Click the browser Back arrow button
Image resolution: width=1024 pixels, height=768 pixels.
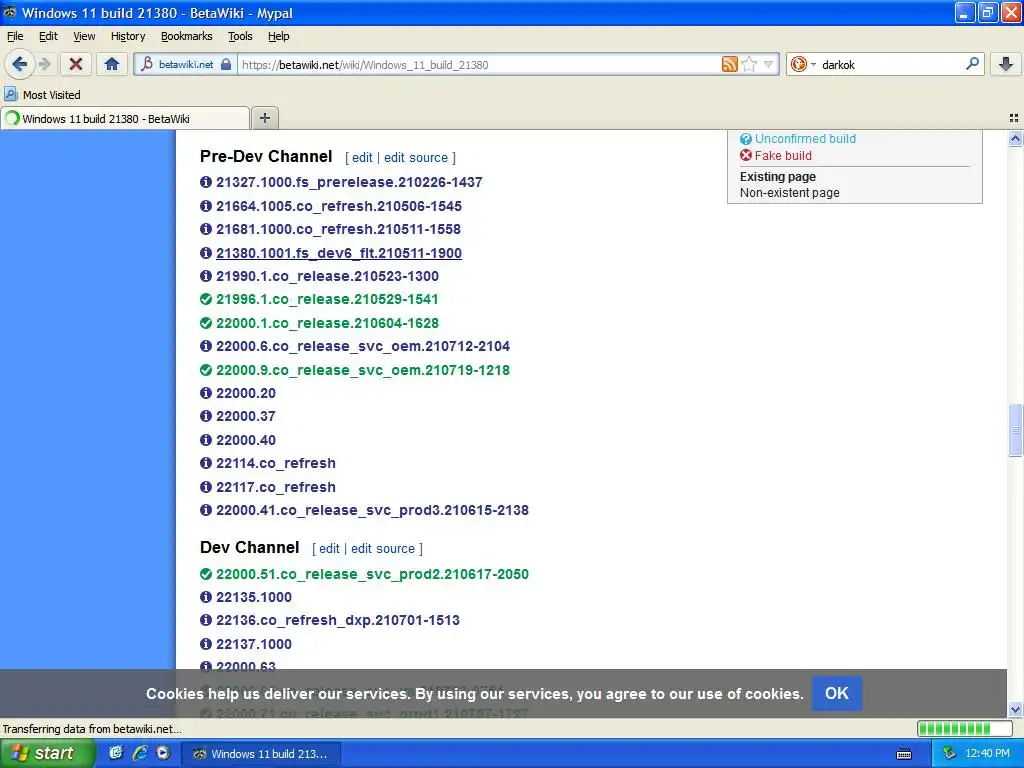(19, 64)
